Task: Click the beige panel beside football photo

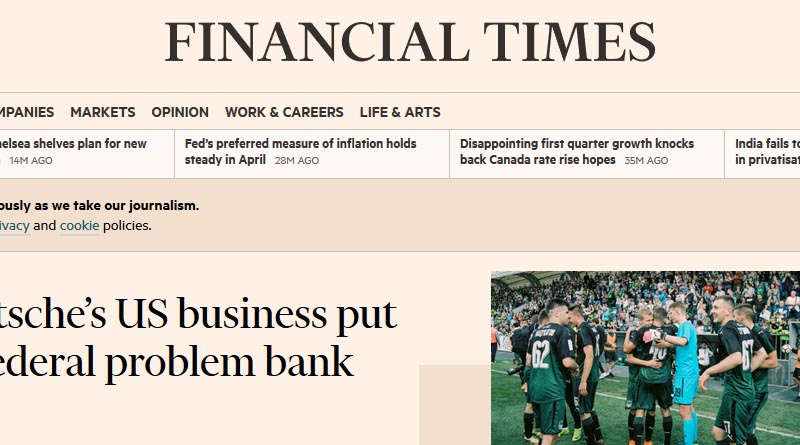Action: (455, 405)
